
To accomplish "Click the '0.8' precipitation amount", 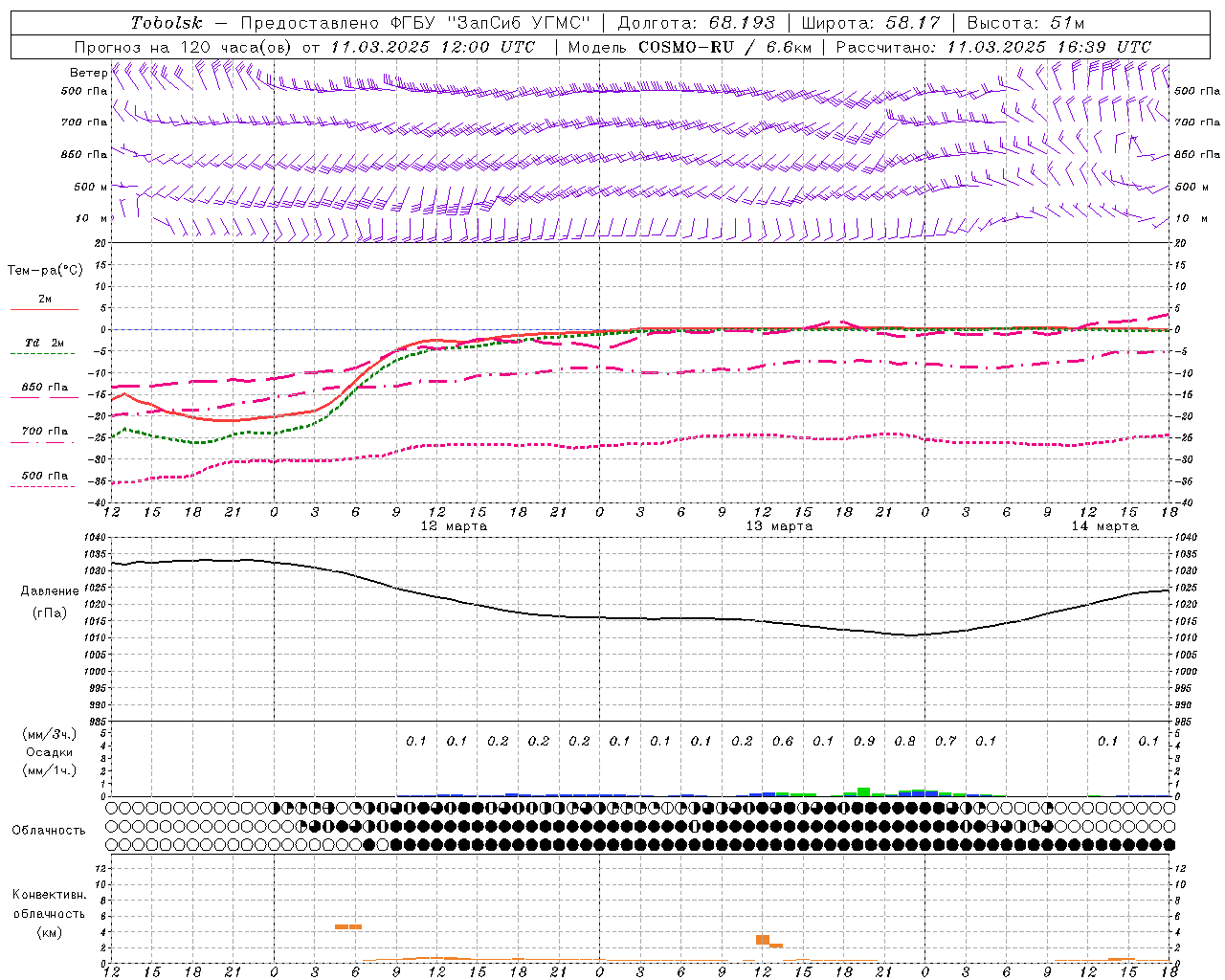I will [904, 741].
